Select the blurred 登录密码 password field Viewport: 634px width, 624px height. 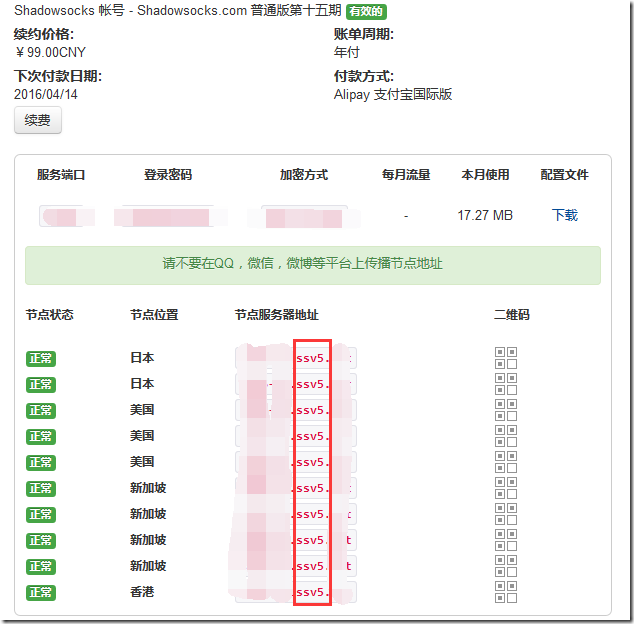[x=170, y=217]
